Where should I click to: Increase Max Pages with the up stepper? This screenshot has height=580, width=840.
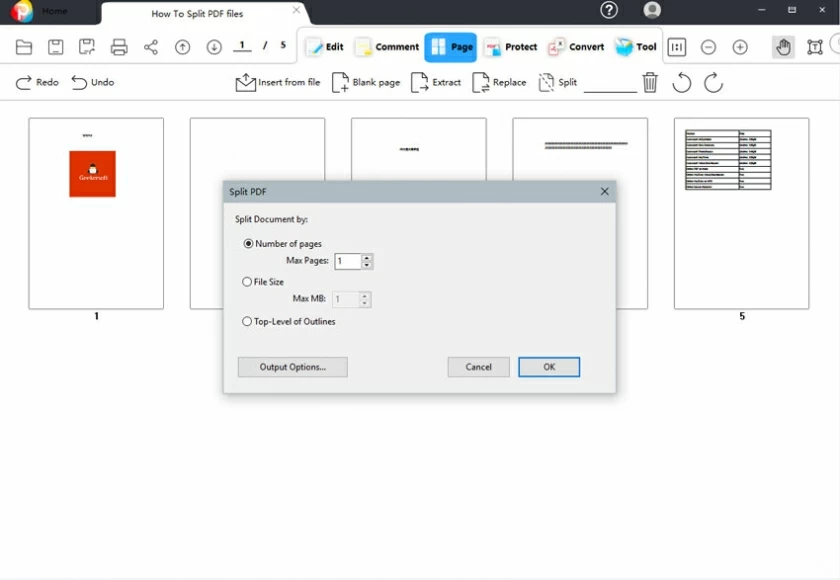(x=367, y=257)
